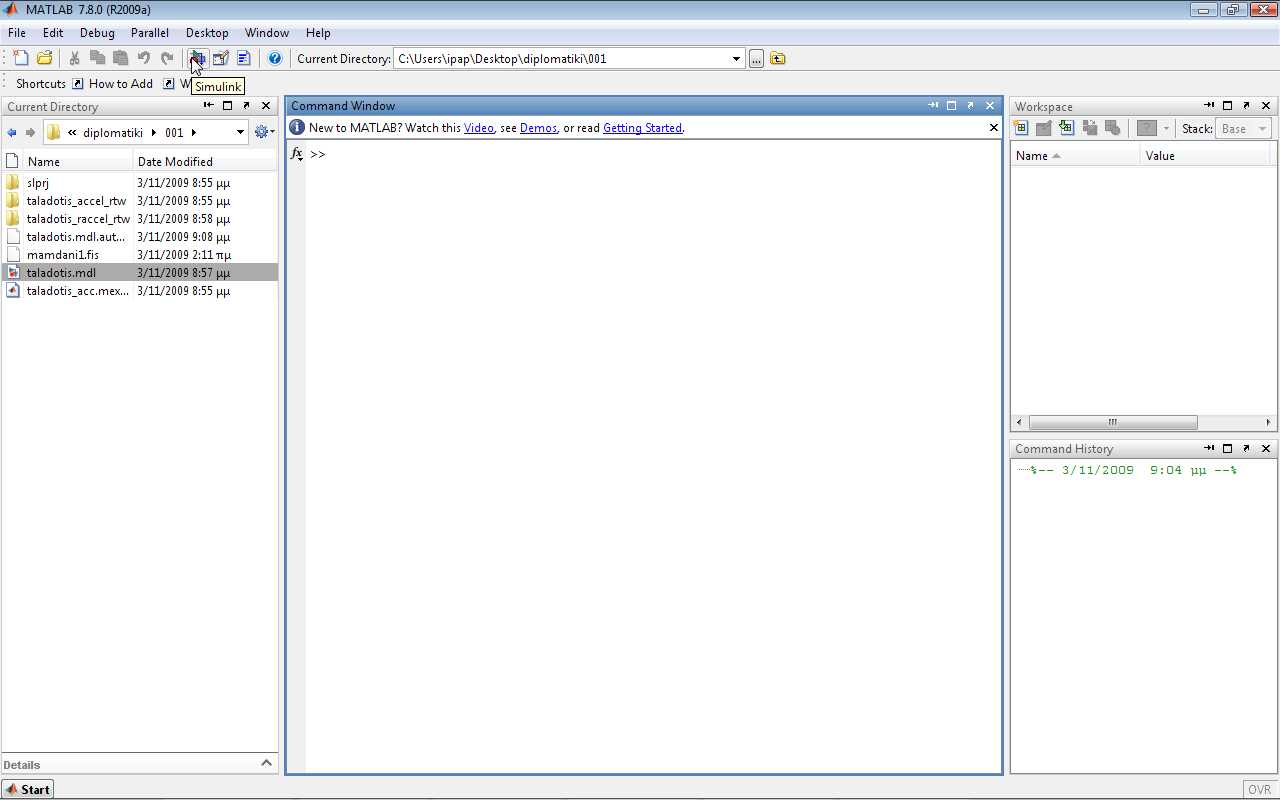Open the How to Add shortcut

coord(112,84)
